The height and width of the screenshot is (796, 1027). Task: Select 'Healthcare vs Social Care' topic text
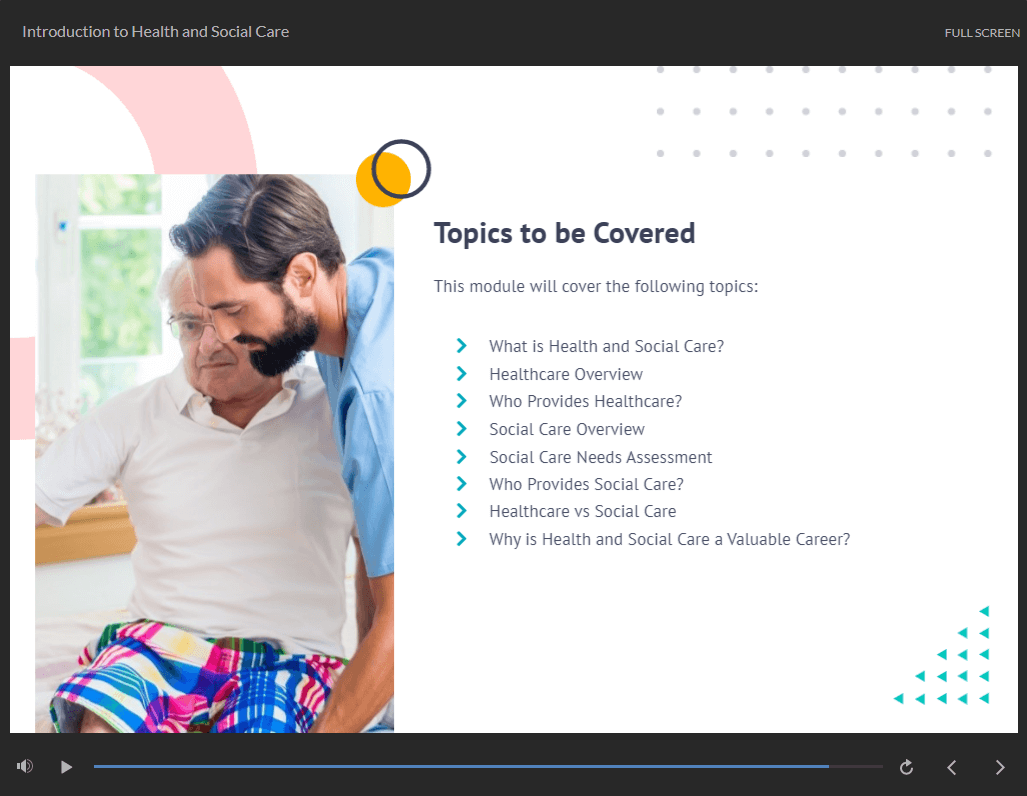click(x=582, y=511)
